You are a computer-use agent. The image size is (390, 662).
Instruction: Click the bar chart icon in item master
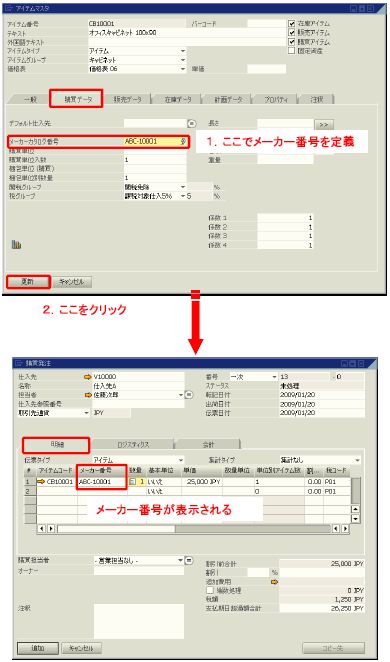(x=16, y=244)
